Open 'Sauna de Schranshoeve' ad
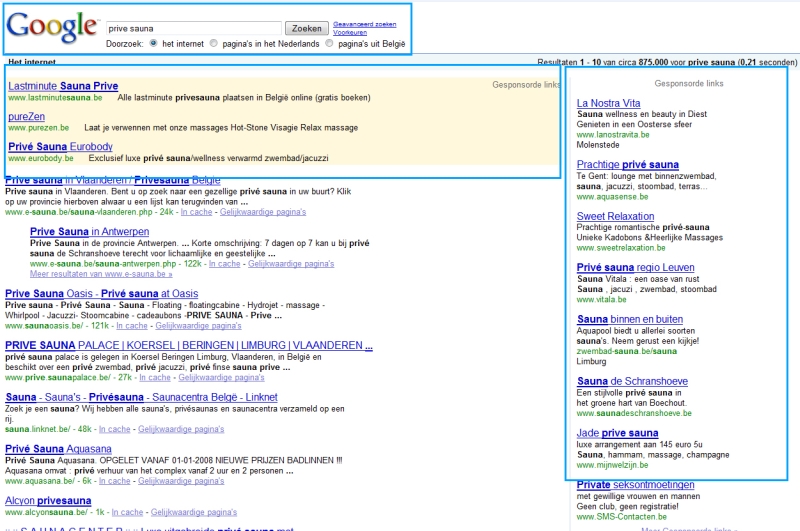 point(632,381)
